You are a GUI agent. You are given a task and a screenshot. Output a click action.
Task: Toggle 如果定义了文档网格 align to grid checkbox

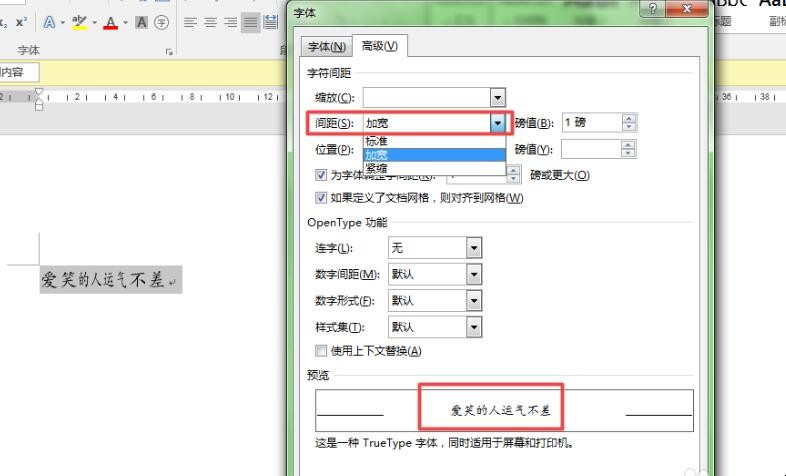(321, 198)
